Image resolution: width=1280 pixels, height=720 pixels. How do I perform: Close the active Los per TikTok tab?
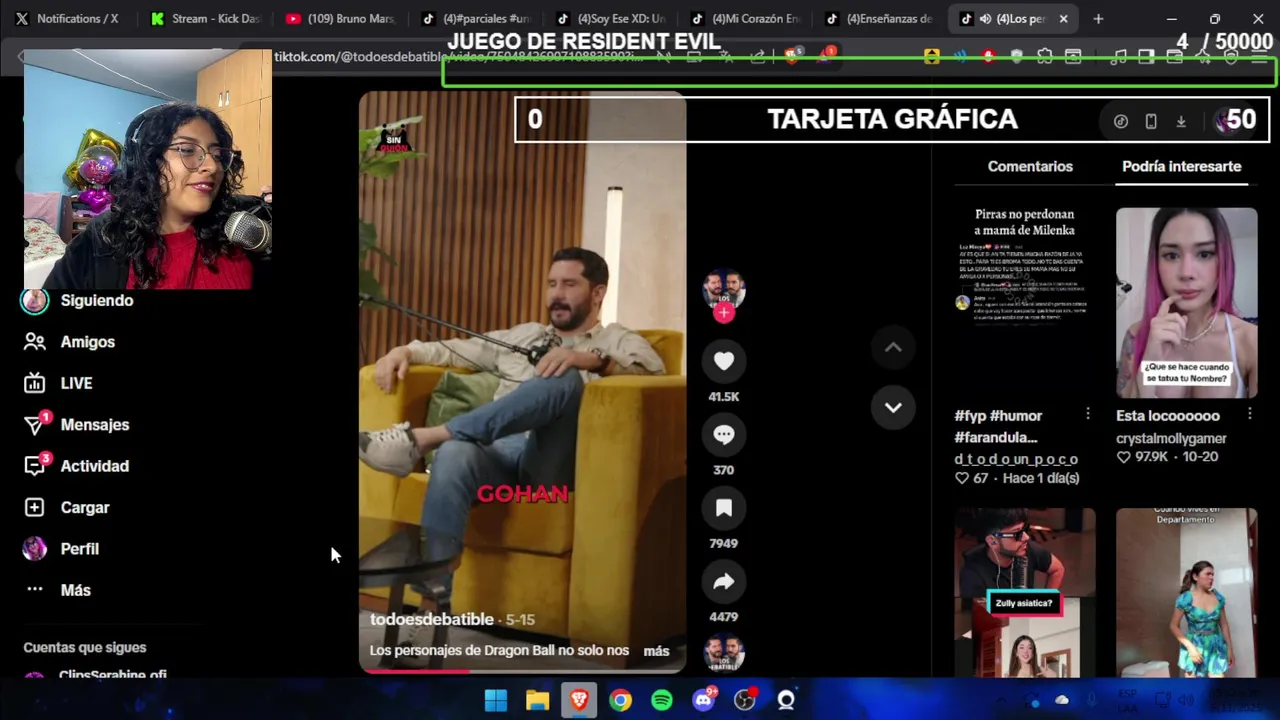pyautogui.click(x=1063, y=19)
